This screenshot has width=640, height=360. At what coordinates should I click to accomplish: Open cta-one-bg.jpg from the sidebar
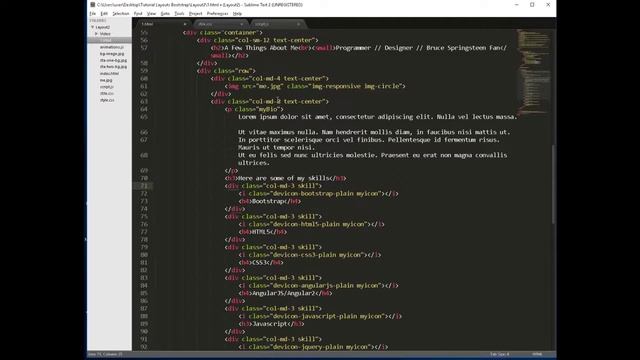(x=113, y=60)
